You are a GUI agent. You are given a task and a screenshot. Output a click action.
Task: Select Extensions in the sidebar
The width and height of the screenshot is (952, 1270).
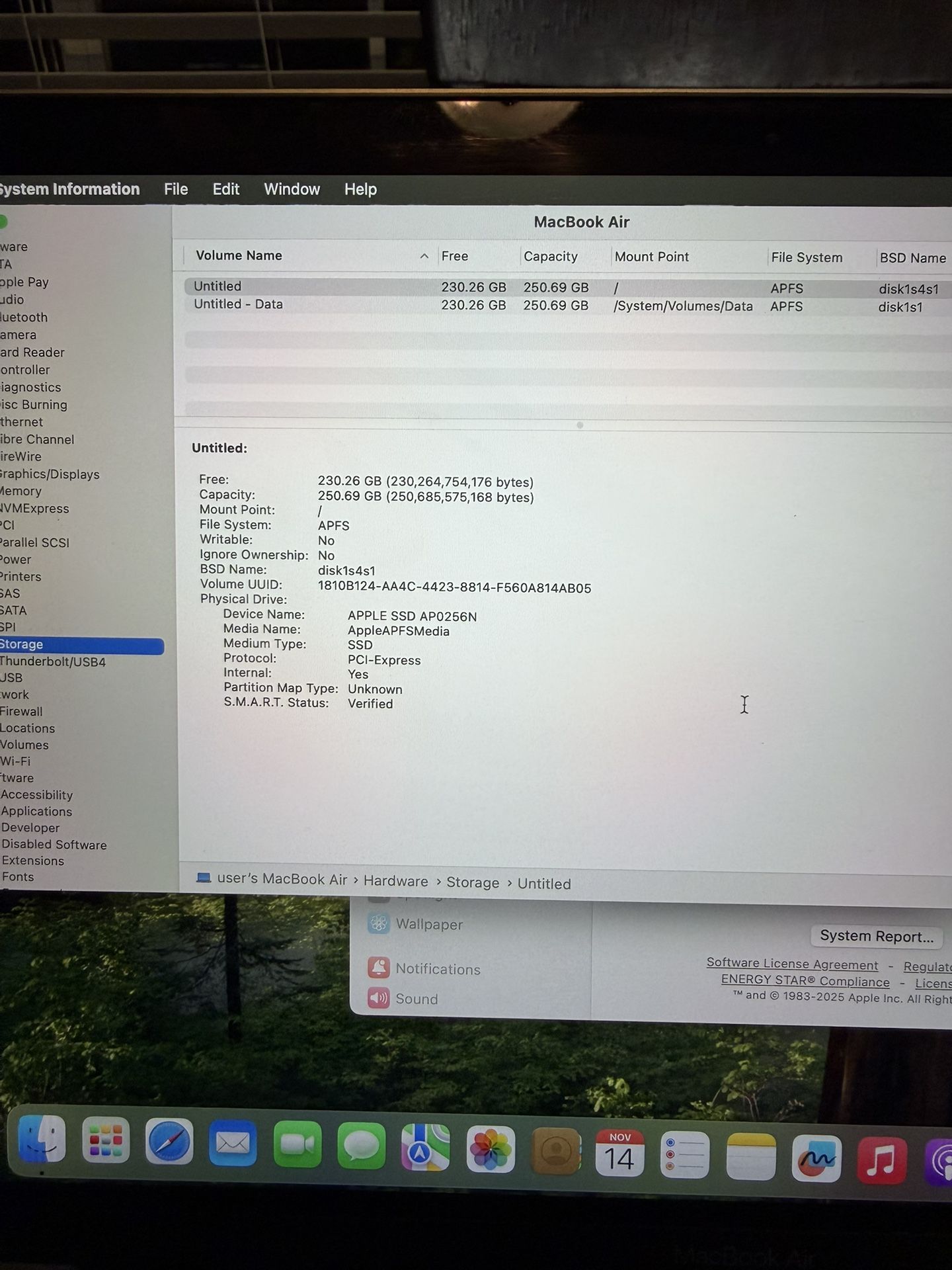point(33,861)
